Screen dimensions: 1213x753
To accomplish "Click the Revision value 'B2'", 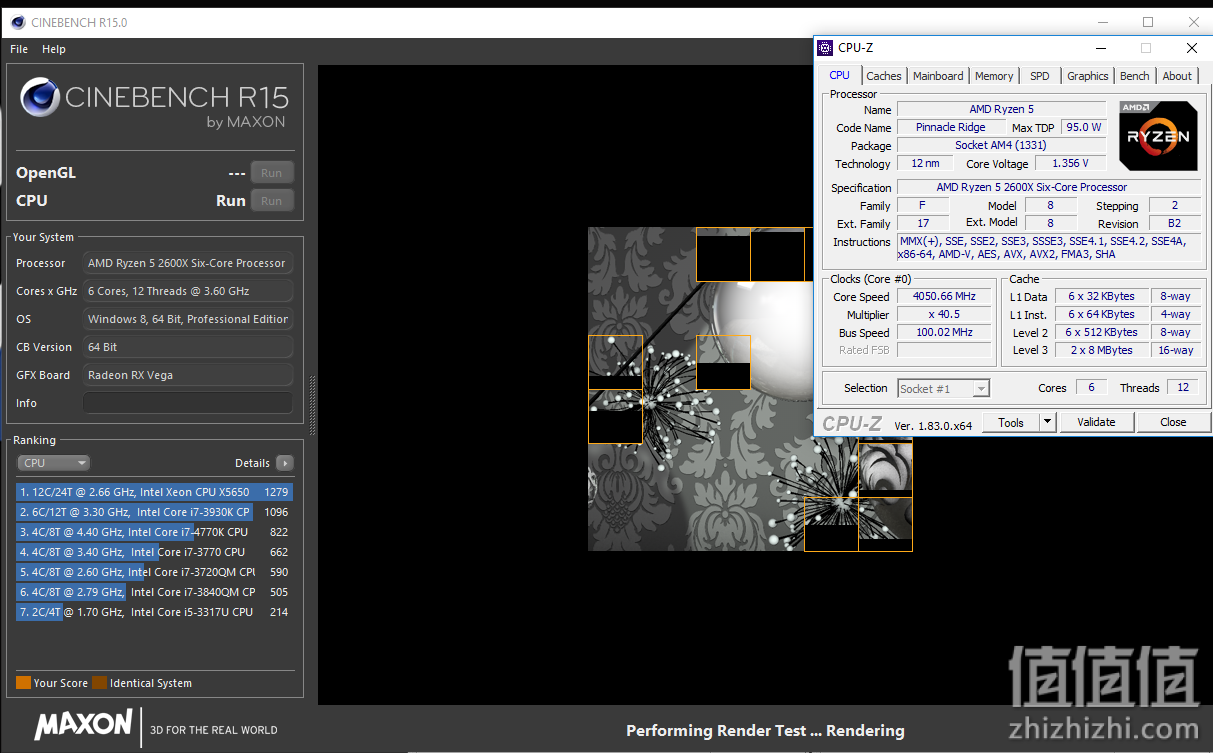I will 1175,223.
